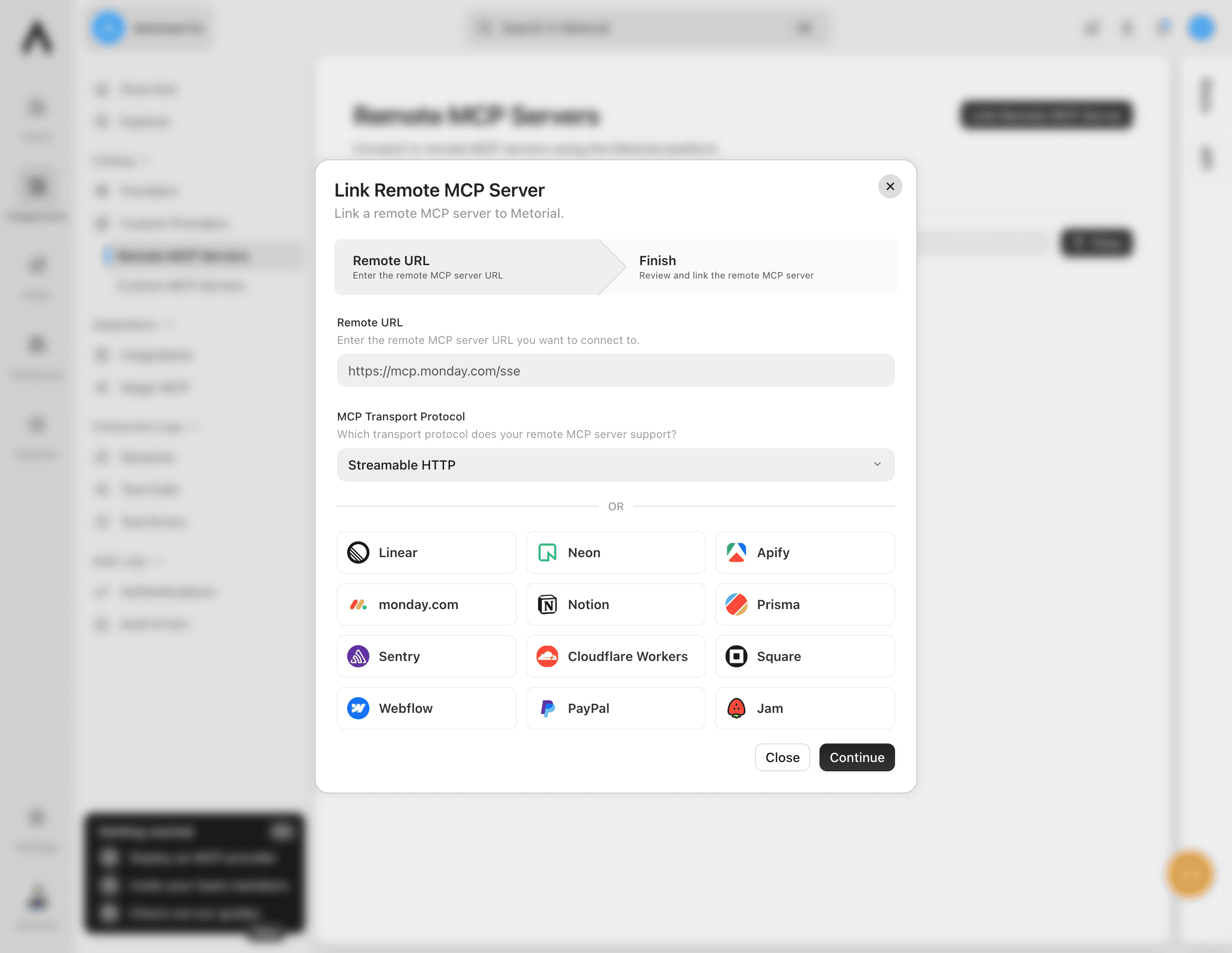Click the Jam strawberry icon
Viewport: 1232px width, 953px height.
[x=736, y=708]
